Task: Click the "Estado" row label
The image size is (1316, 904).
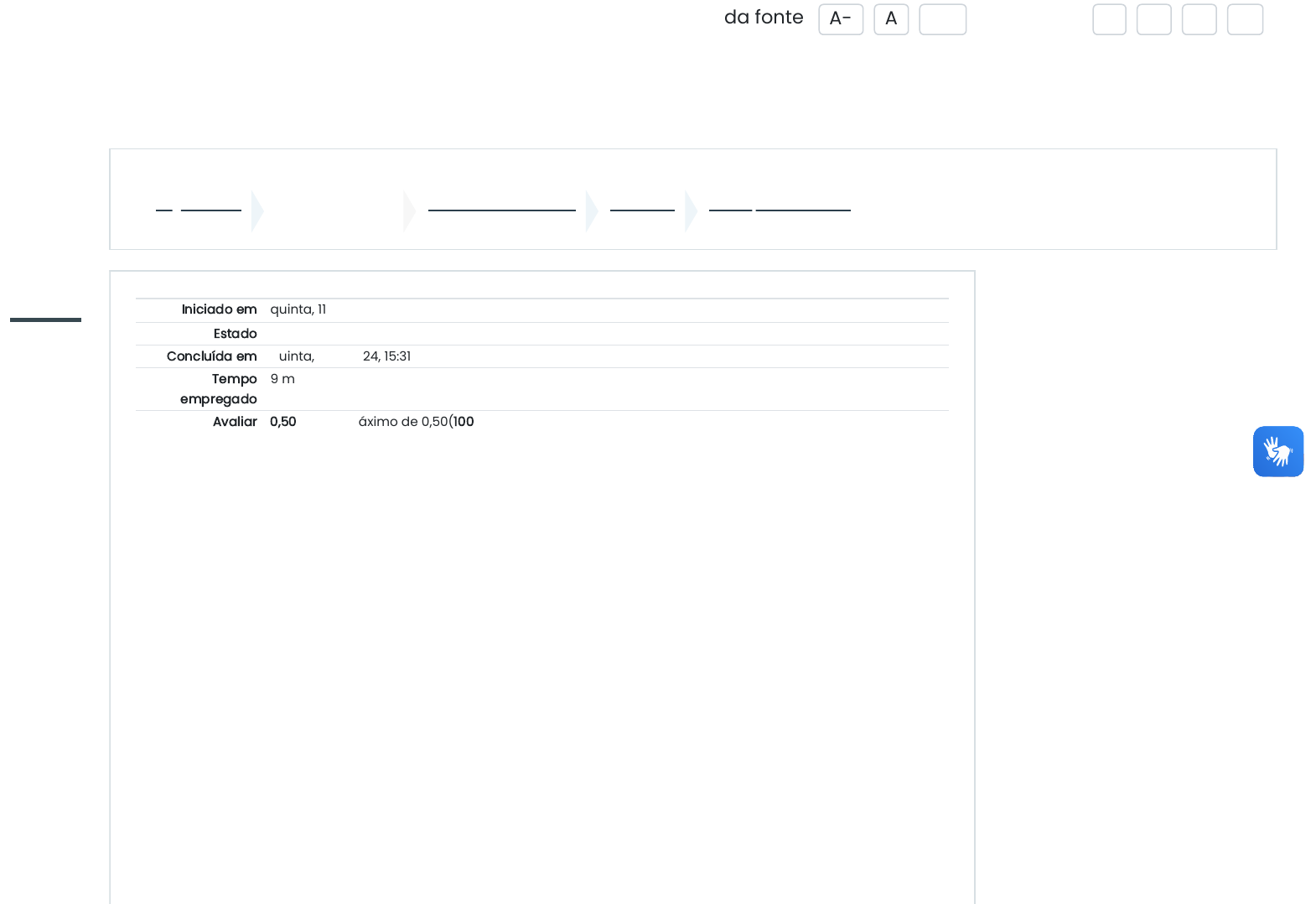Action: pyautogui.click(x=235, y=334)
